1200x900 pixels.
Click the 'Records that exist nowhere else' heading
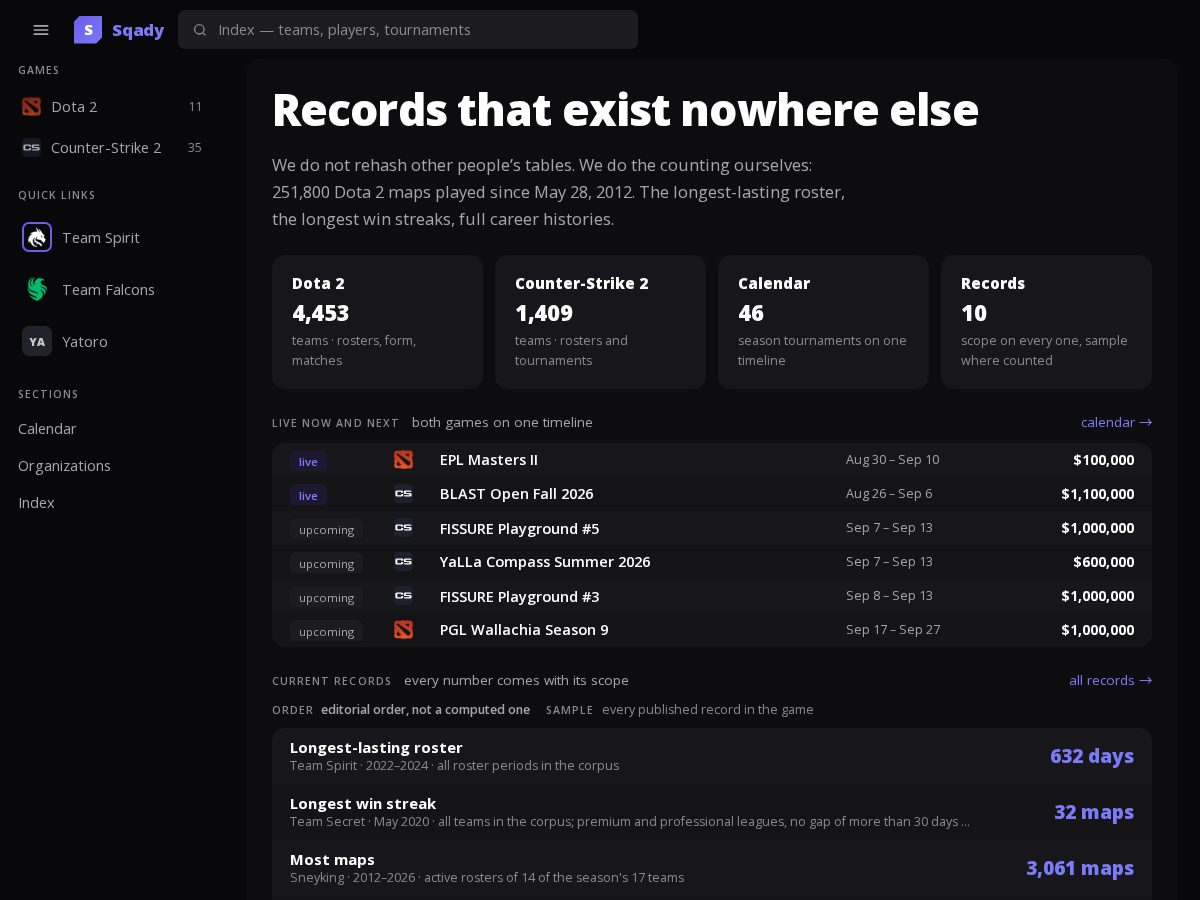pyautogui.click(x=625, y=110)
